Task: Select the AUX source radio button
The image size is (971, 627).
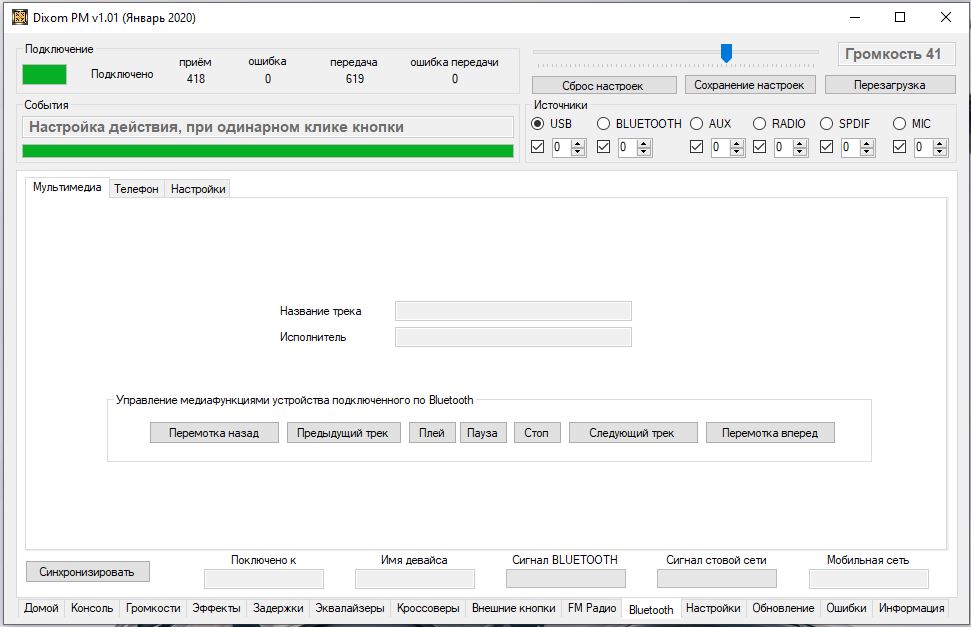Action: [695, 124]
